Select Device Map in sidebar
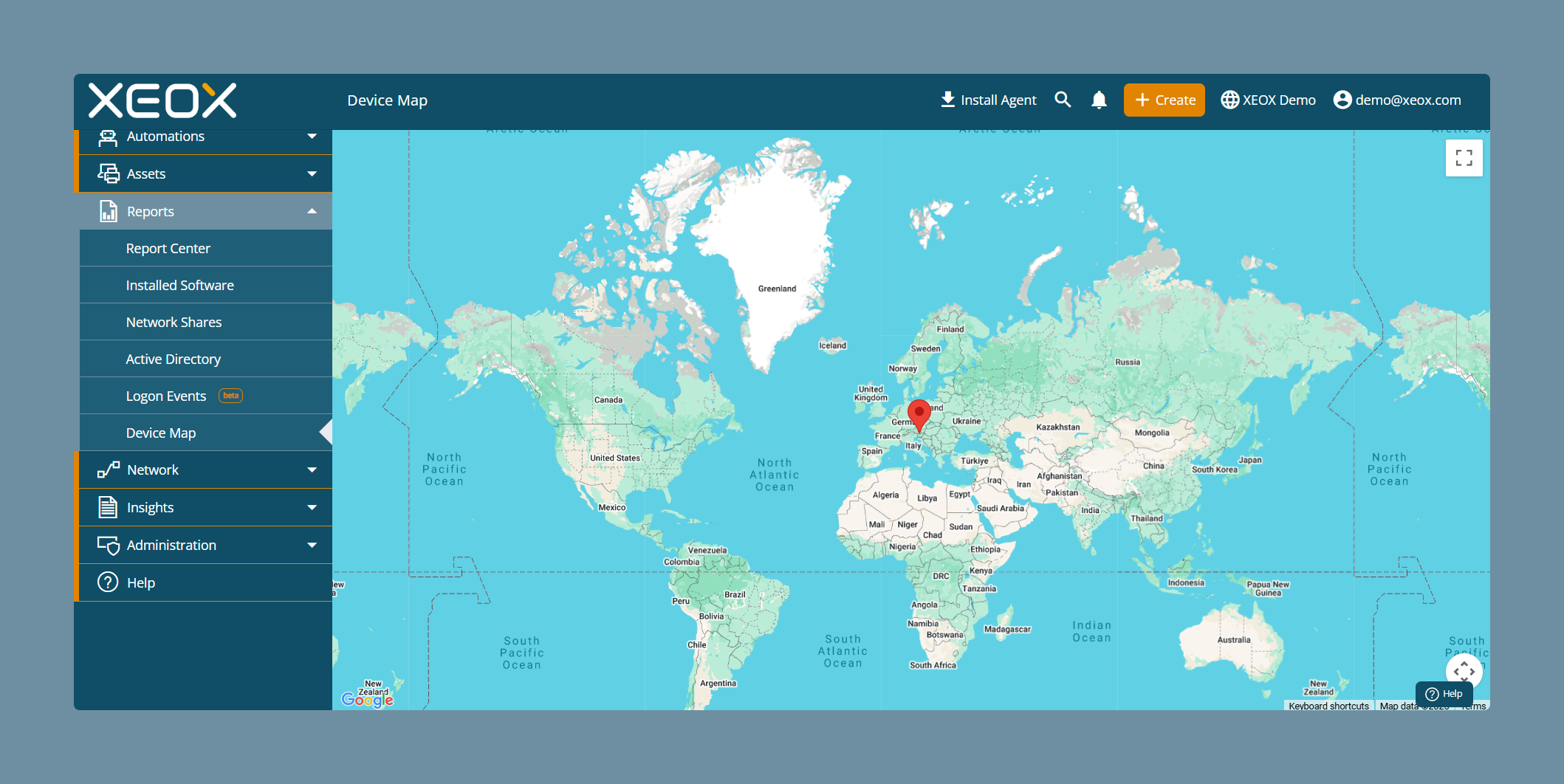The height and width of the screenshot is (784, 1564). [x=206, y=433]
